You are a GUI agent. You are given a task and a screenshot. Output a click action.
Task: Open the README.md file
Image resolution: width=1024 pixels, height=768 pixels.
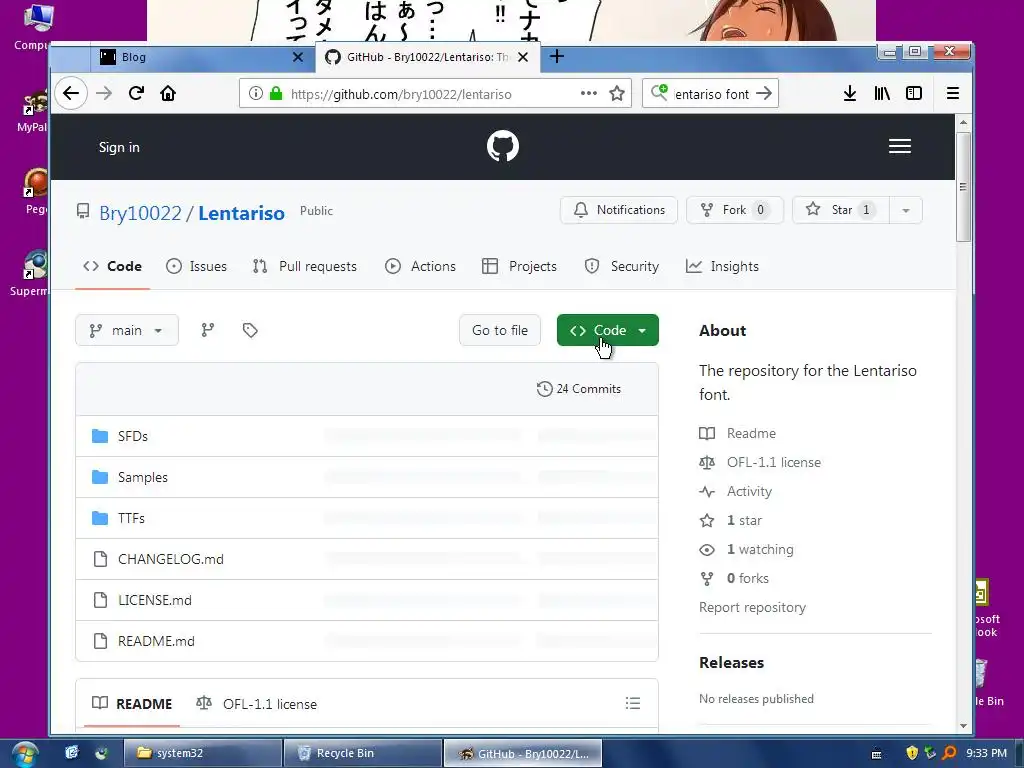tap(156, 642)
